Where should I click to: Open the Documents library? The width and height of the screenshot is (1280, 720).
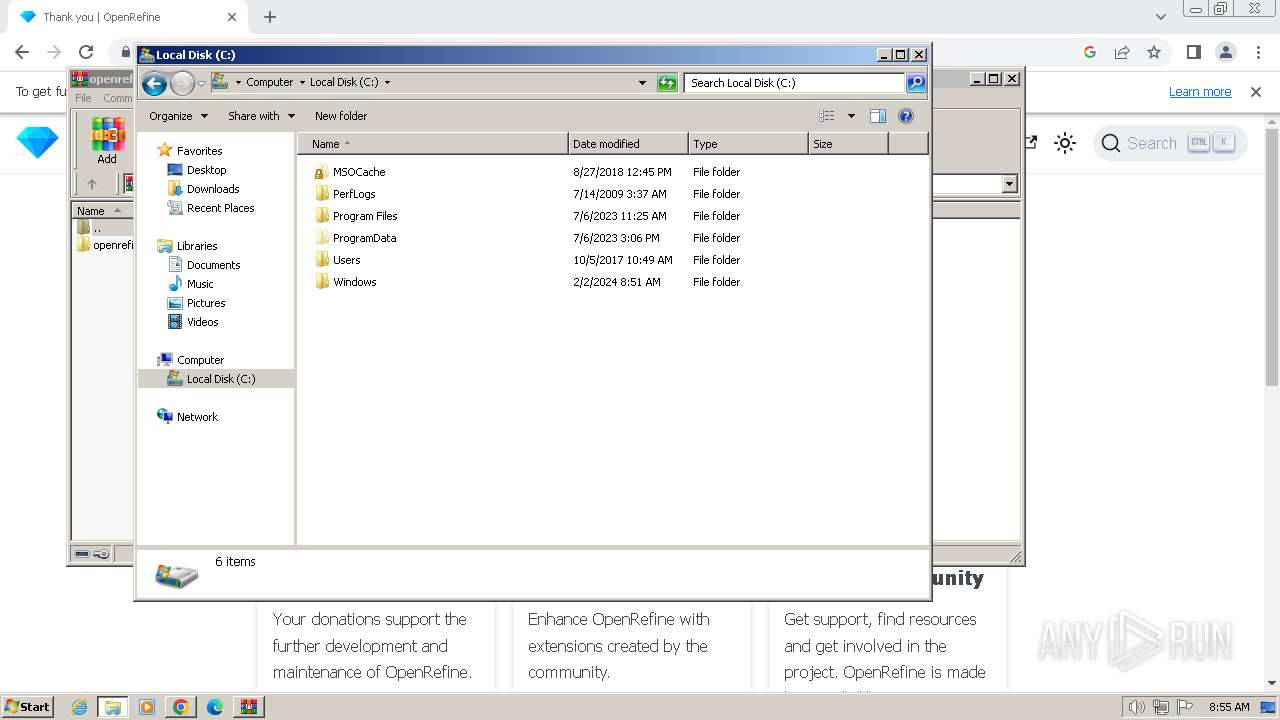(x=213, y=265)
